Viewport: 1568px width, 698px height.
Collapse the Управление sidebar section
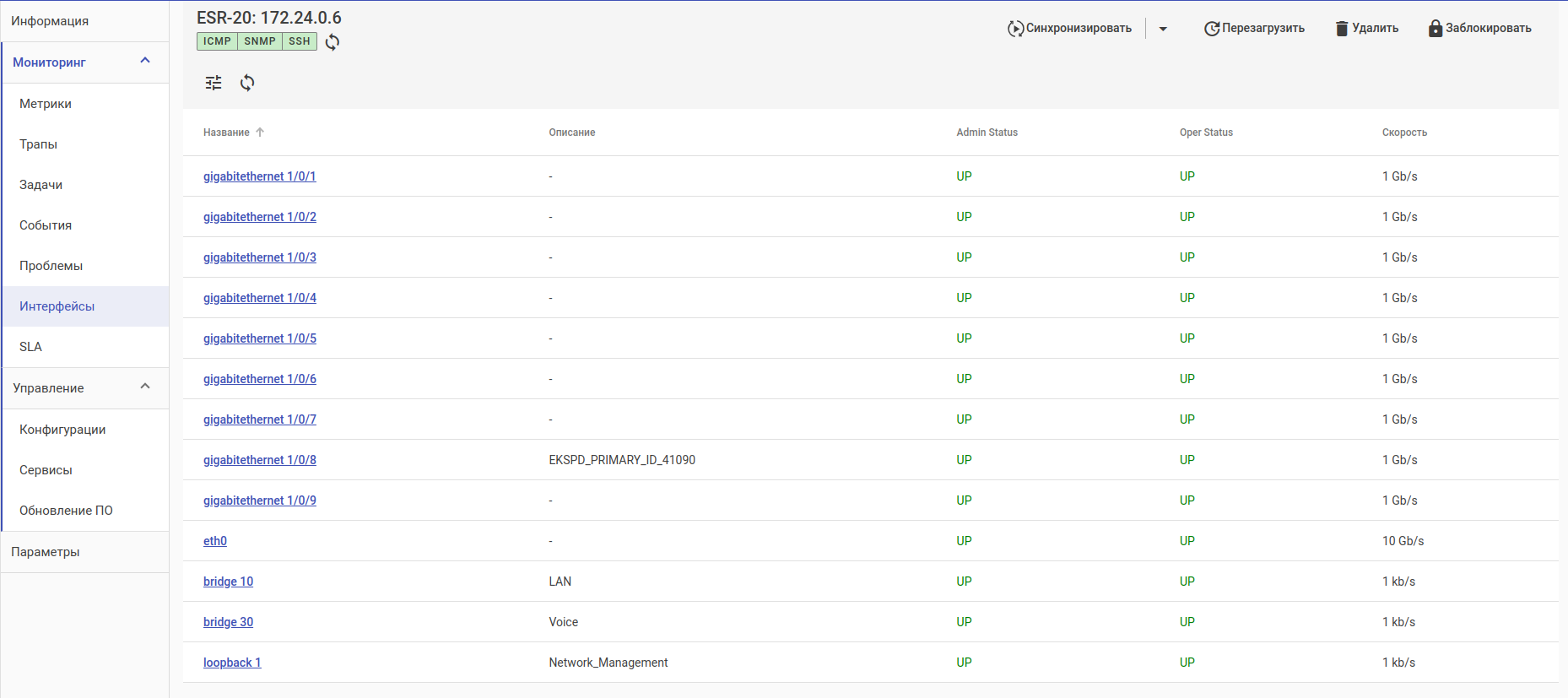145,387
